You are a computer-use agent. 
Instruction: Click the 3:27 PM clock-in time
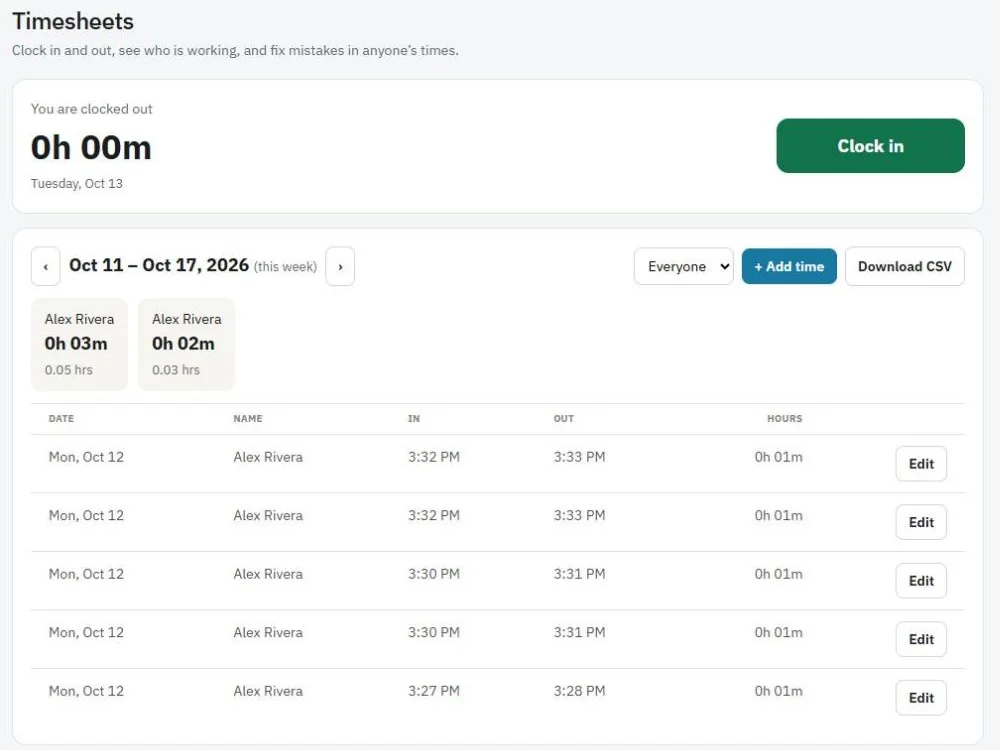pos(434,691)
